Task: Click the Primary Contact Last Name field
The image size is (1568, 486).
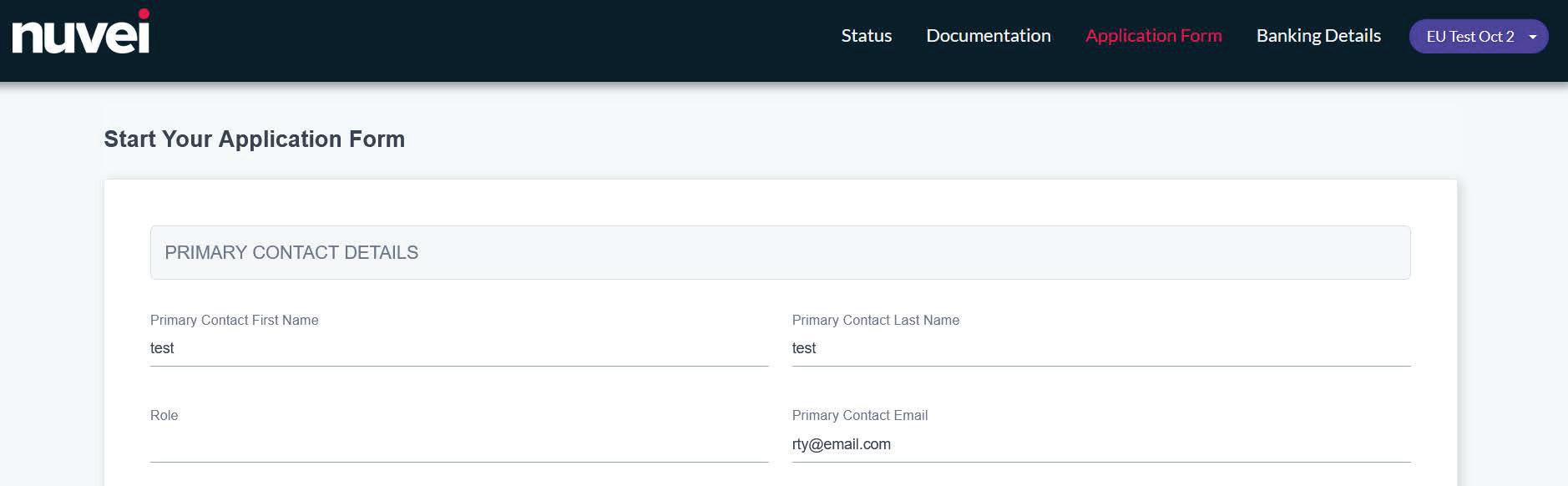Action: point(1101,349)
